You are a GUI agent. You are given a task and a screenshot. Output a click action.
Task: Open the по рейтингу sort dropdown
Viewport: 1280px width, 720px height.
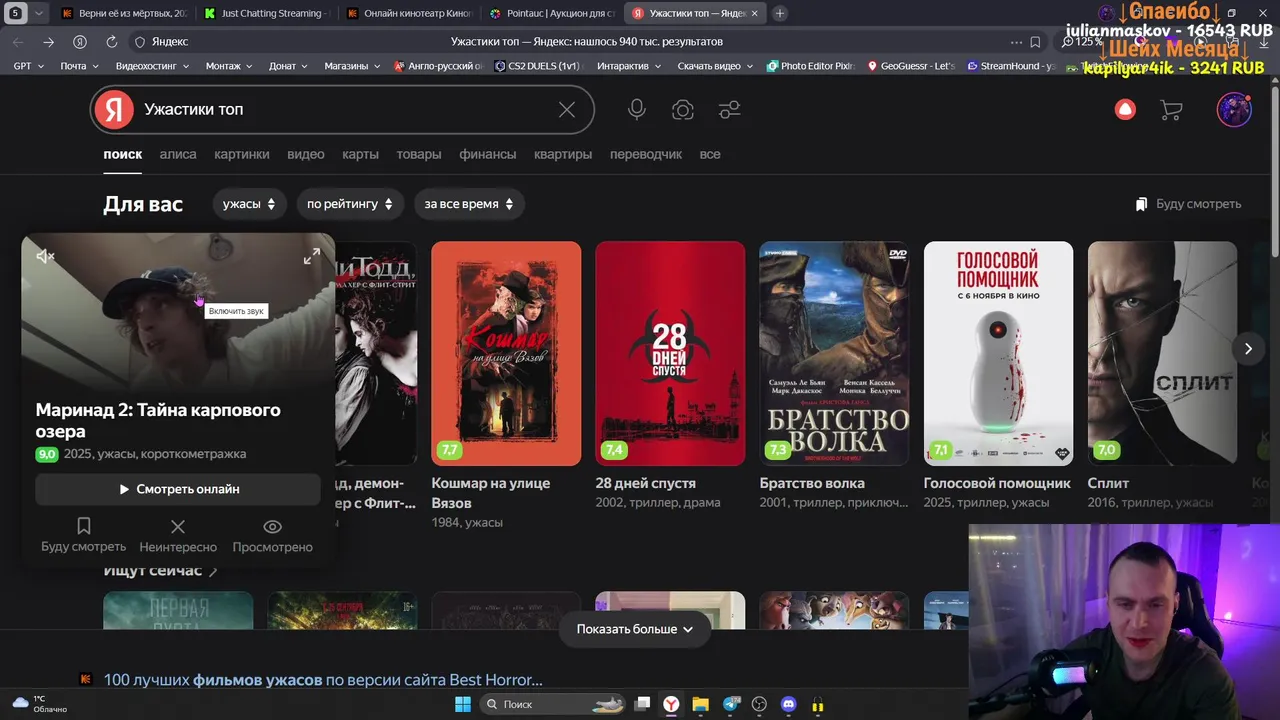(350, 204)
